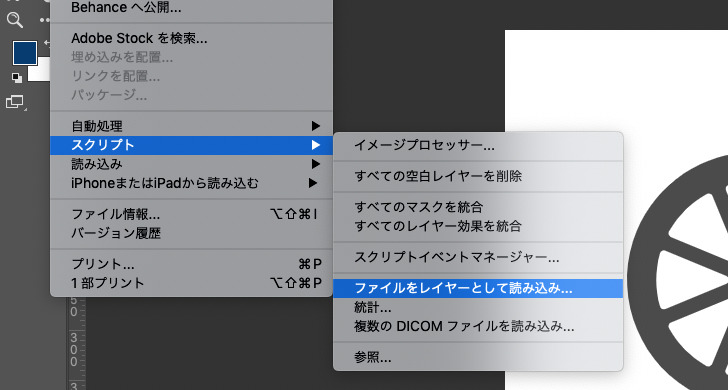Select the highlighted スクリプト menu item
Image resolution: width=728 pixels, height=390 pixels.
pyautogui.click(x=191, y=145)
